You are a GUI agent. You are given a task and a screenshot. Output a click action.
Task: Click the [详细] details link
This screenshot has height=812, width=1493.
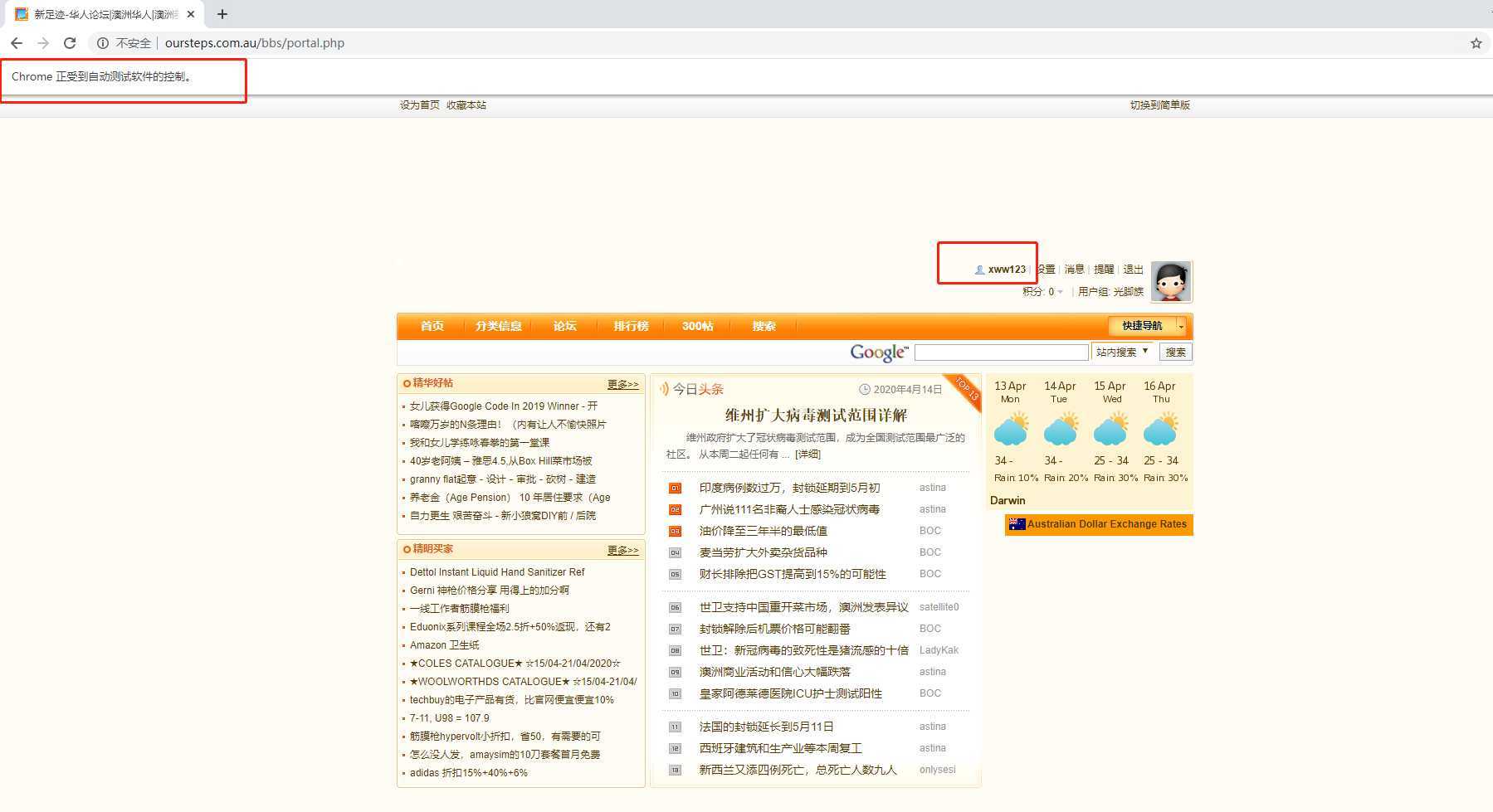pos(807,455)
